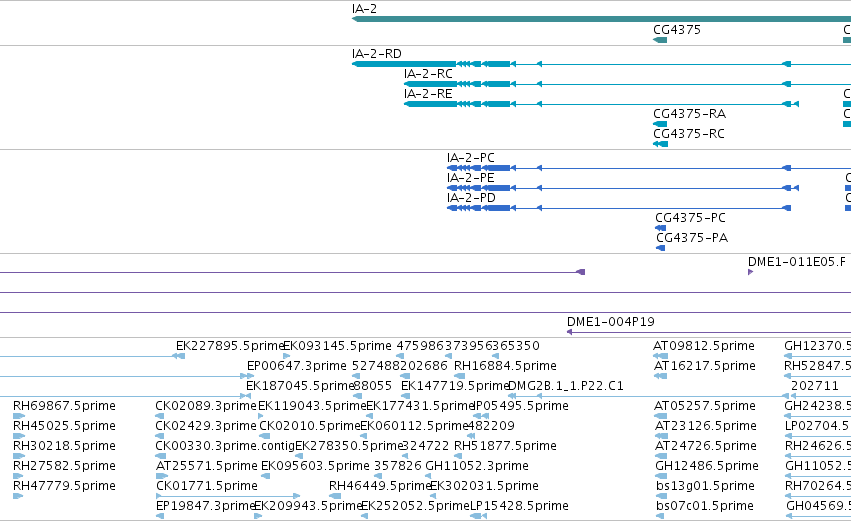The height and width of the screenshot is (521, 851).
Task: Select protein feature IA-2-PE
Action: [x=471, y=178]
